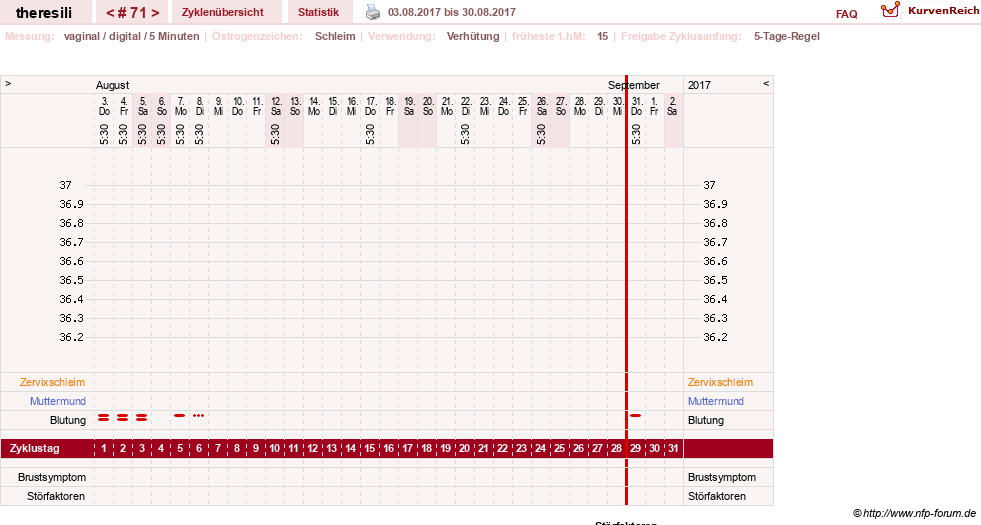Viewport: 981px width, 525px height.
Task: Click the date range 03.08.2017 bis 30.08.2017
Action: pos(452,12)
